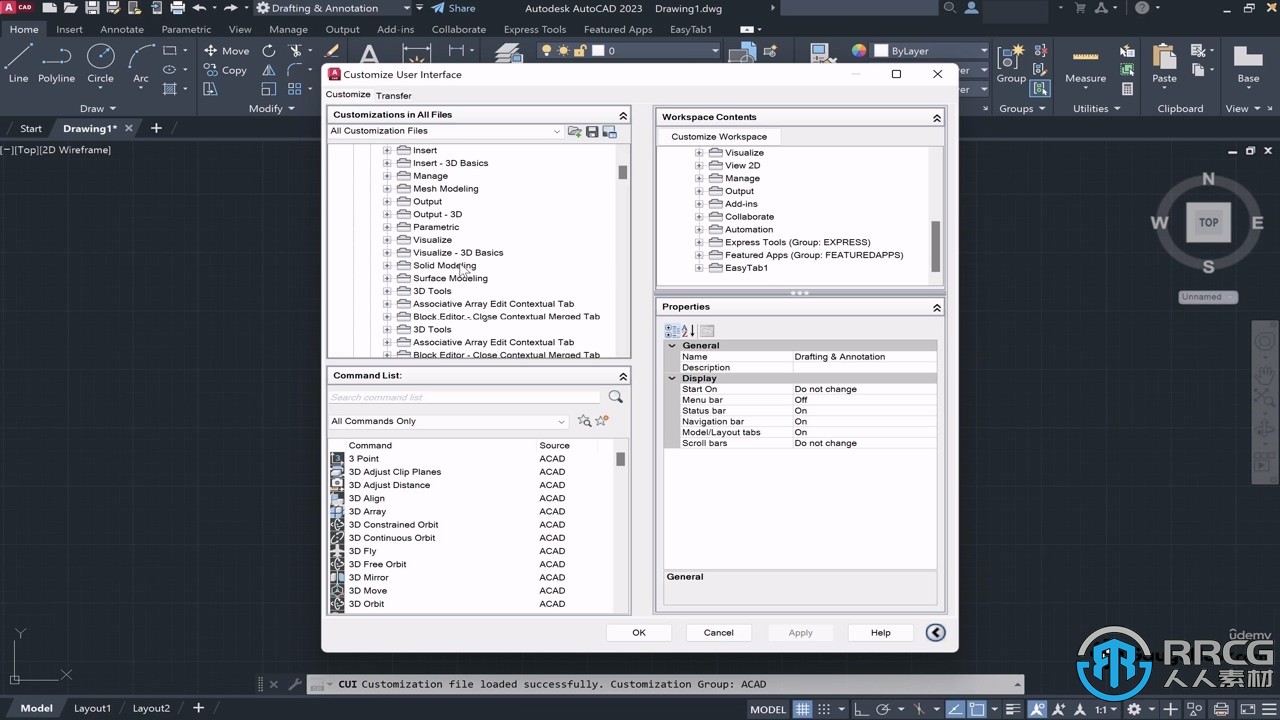The height and width of the screenshot is (720, 1280).
Task: Click the magnifier search icon in Command List
Action: (x=615, y=397)
